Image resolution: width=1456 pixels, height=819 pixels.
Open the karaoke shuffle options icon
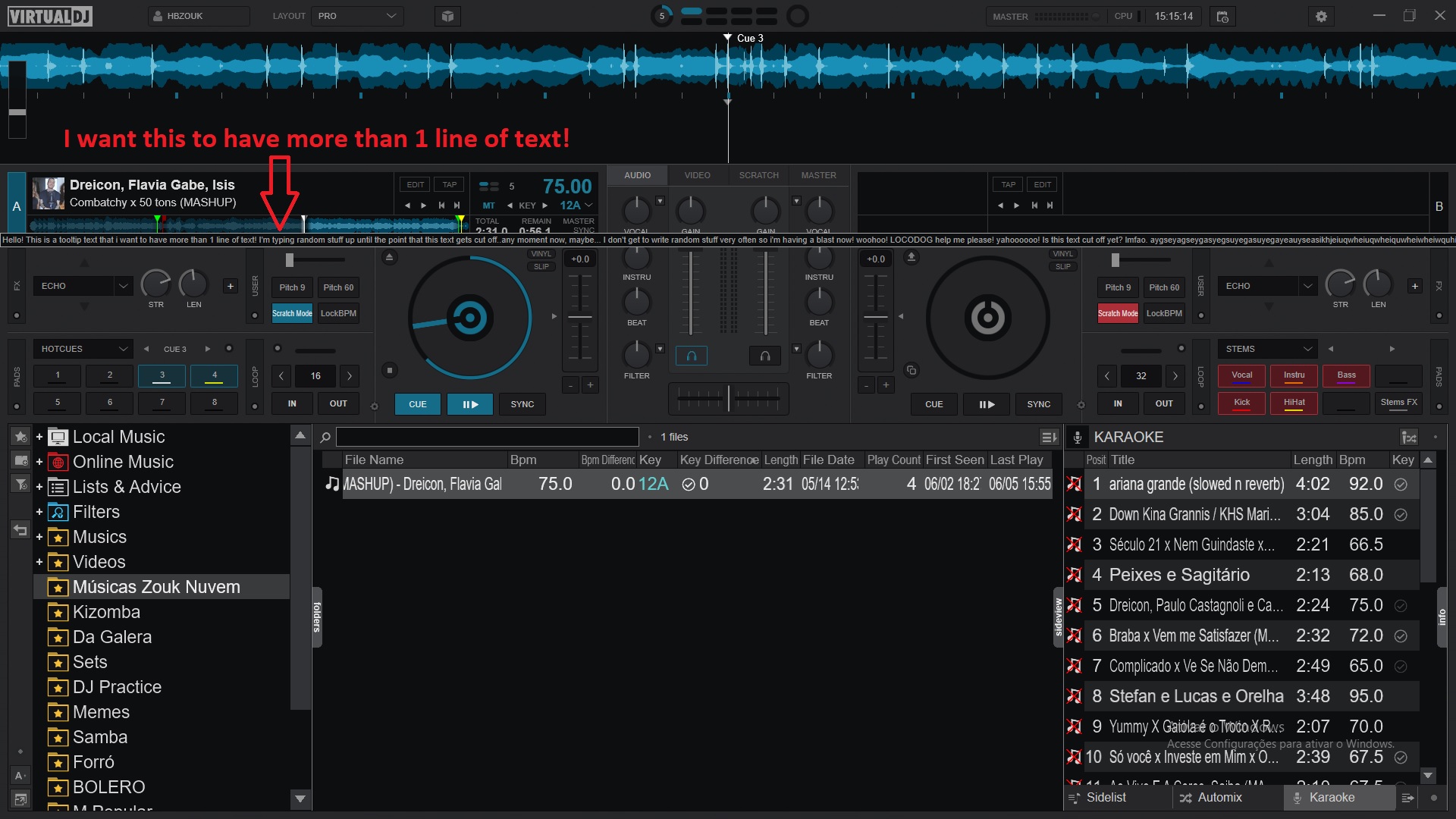click(1409, 437)
